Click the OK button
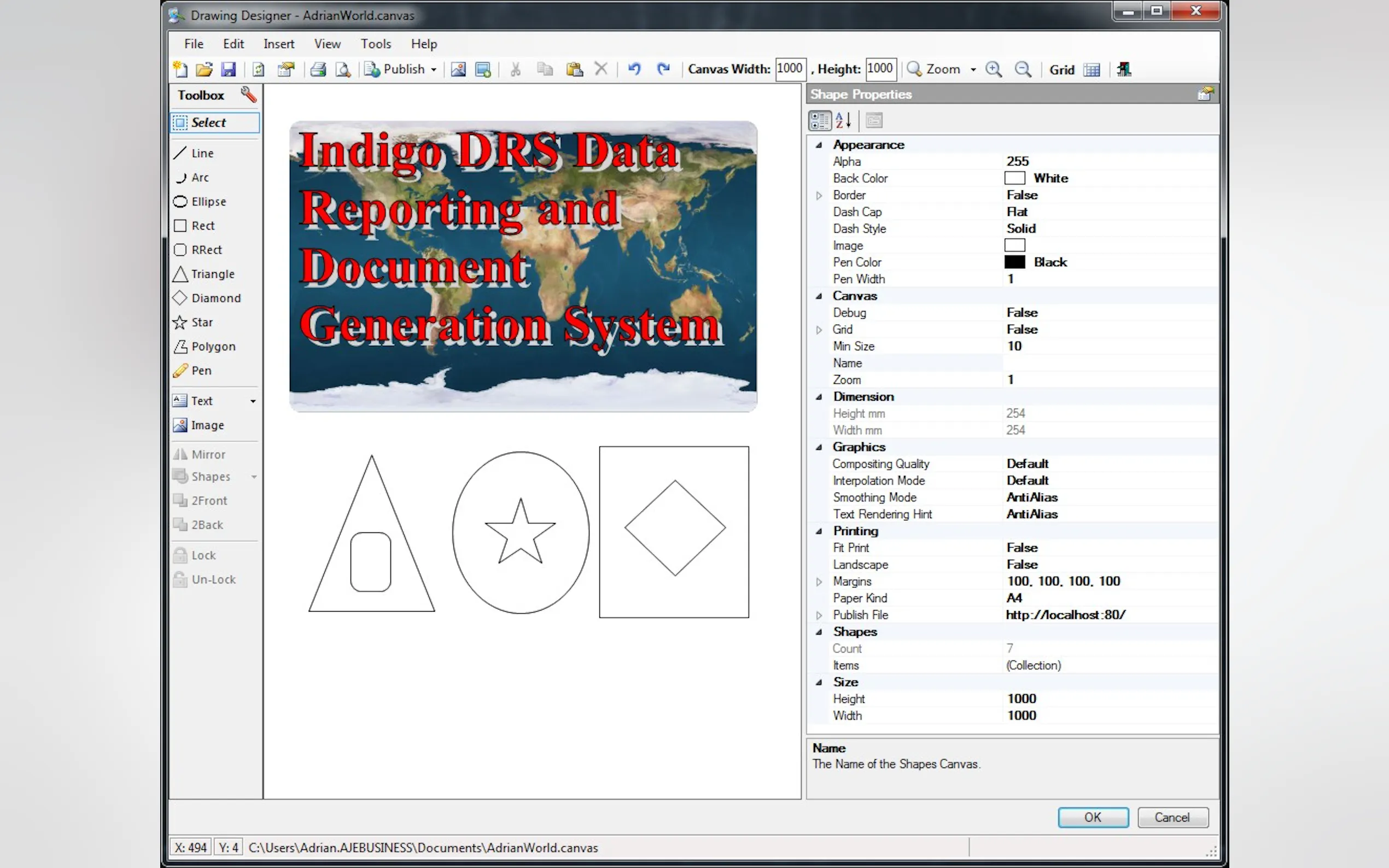1389x868 pixels. pyautogui.click(x=1093, y=817)
